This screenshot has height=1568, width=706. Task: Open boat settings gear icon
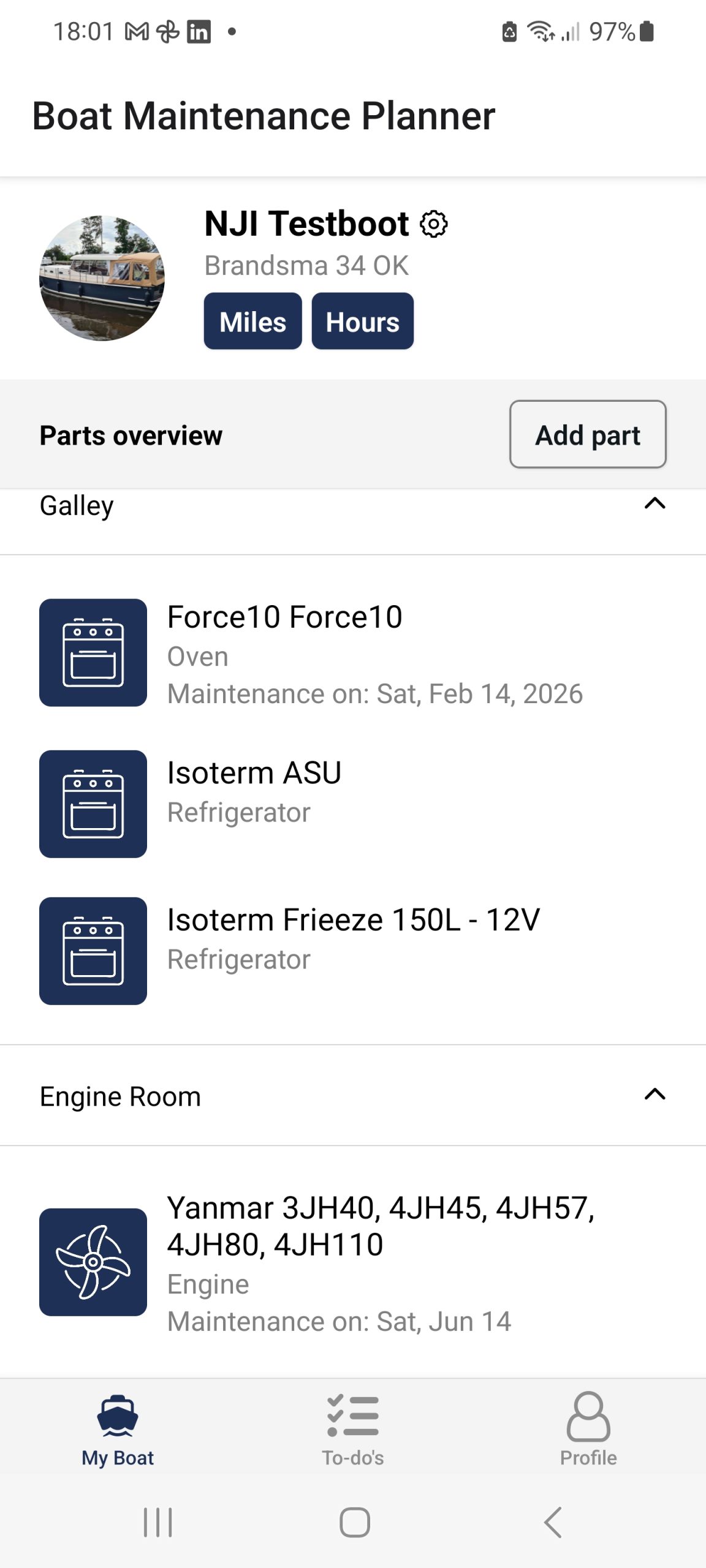coord(433,224)
